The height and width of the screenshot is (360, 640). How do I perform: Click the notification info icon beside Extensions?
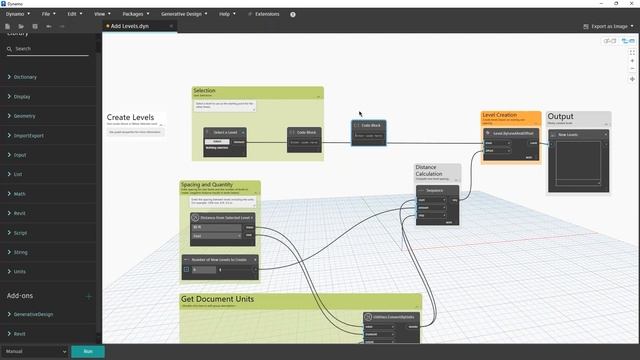[293, 14]
